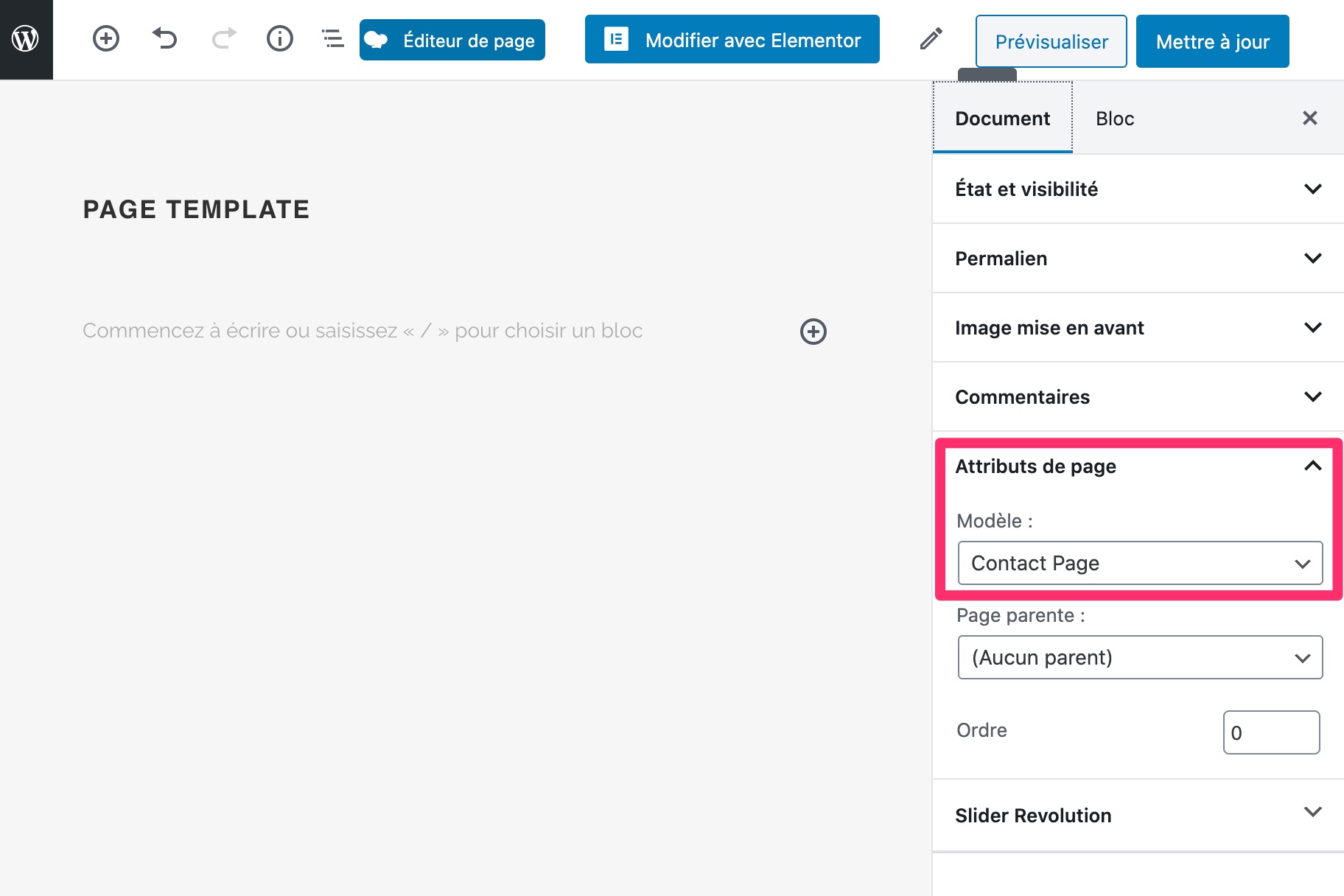Click the redo arrow icon

pyautogui.click(x=223, y=38)
